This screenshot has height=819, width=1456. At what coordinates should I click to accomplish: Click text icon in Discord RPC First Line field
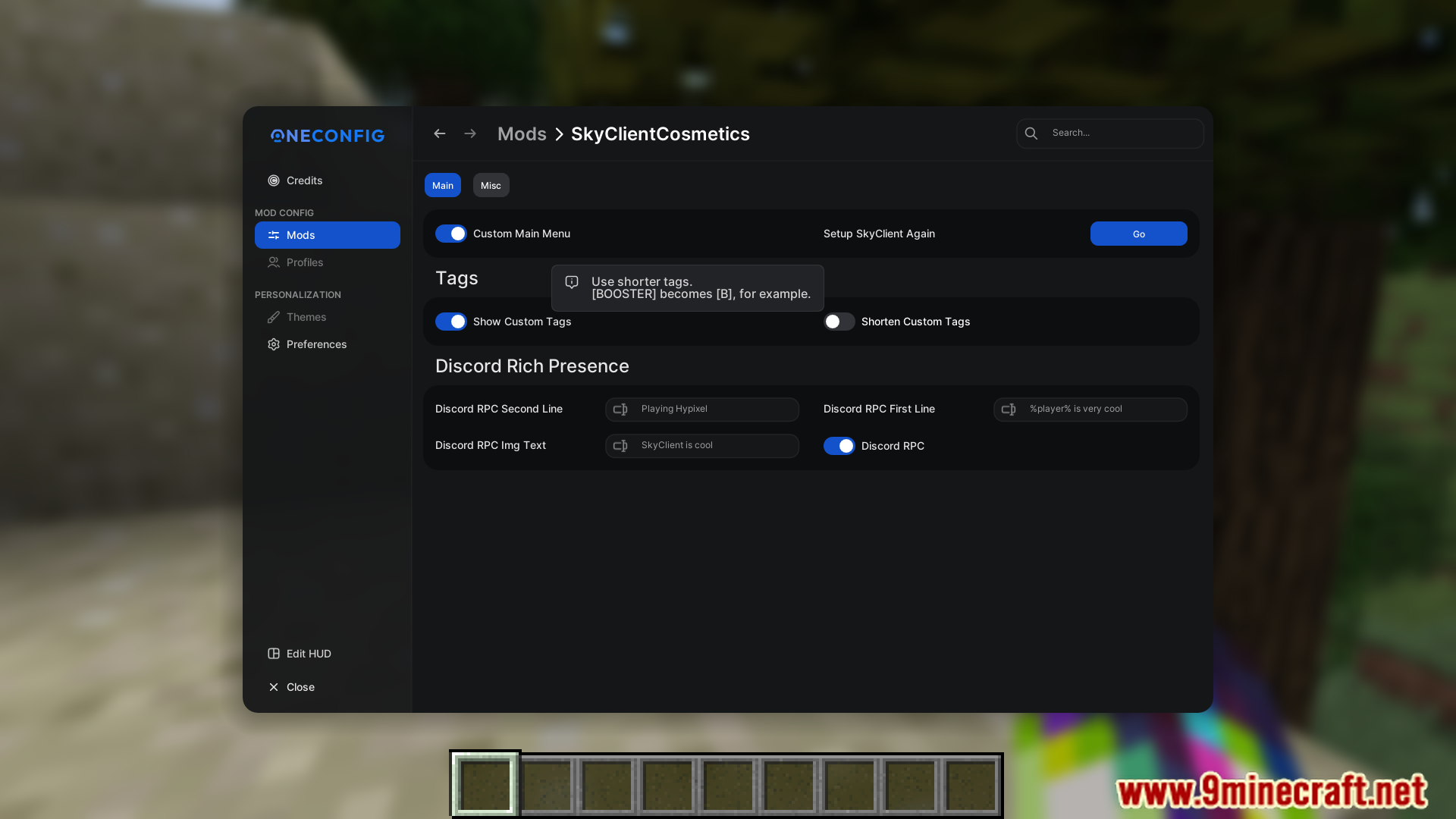[1009, 409]
